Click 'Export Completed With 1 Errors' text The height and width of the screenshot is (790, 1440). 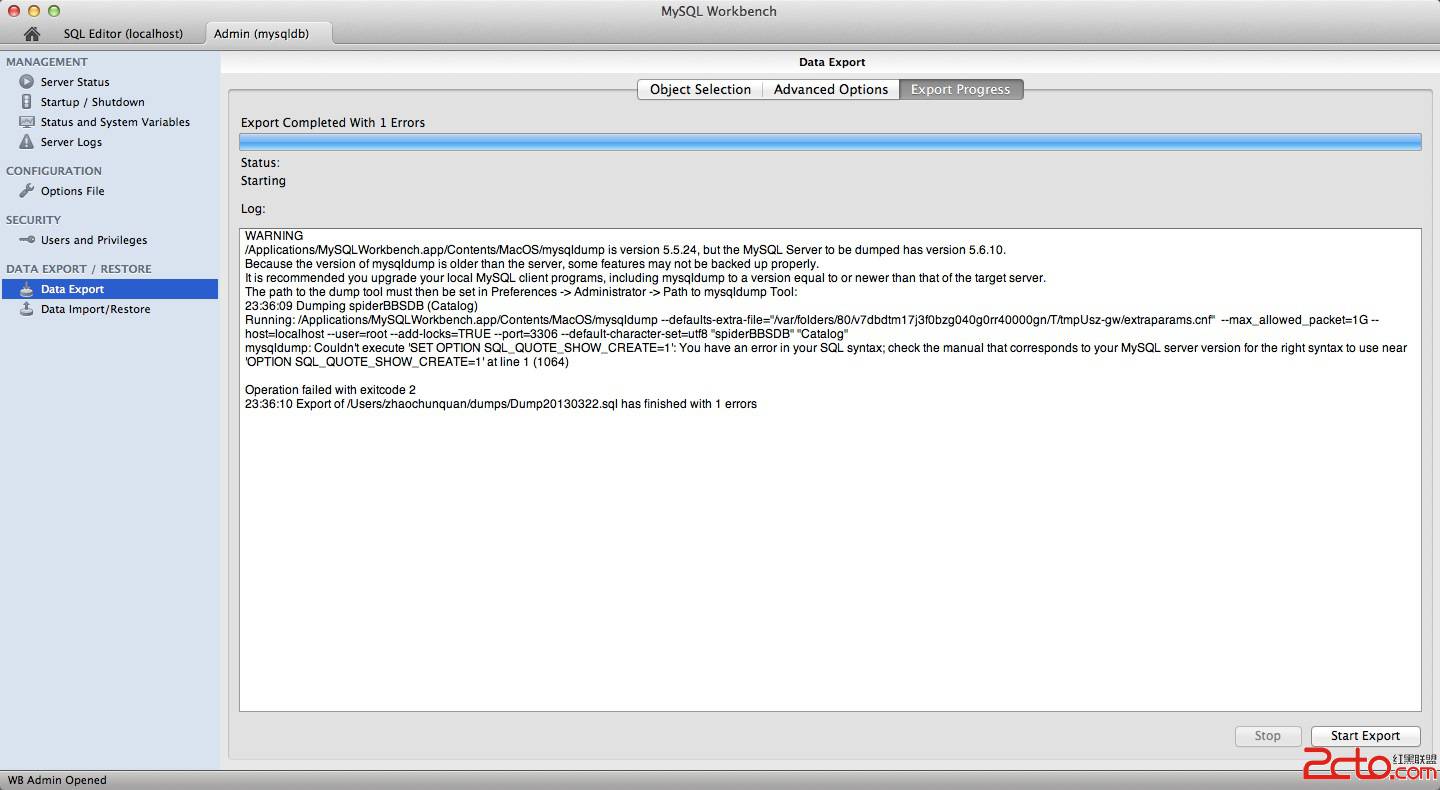(333, 122)
